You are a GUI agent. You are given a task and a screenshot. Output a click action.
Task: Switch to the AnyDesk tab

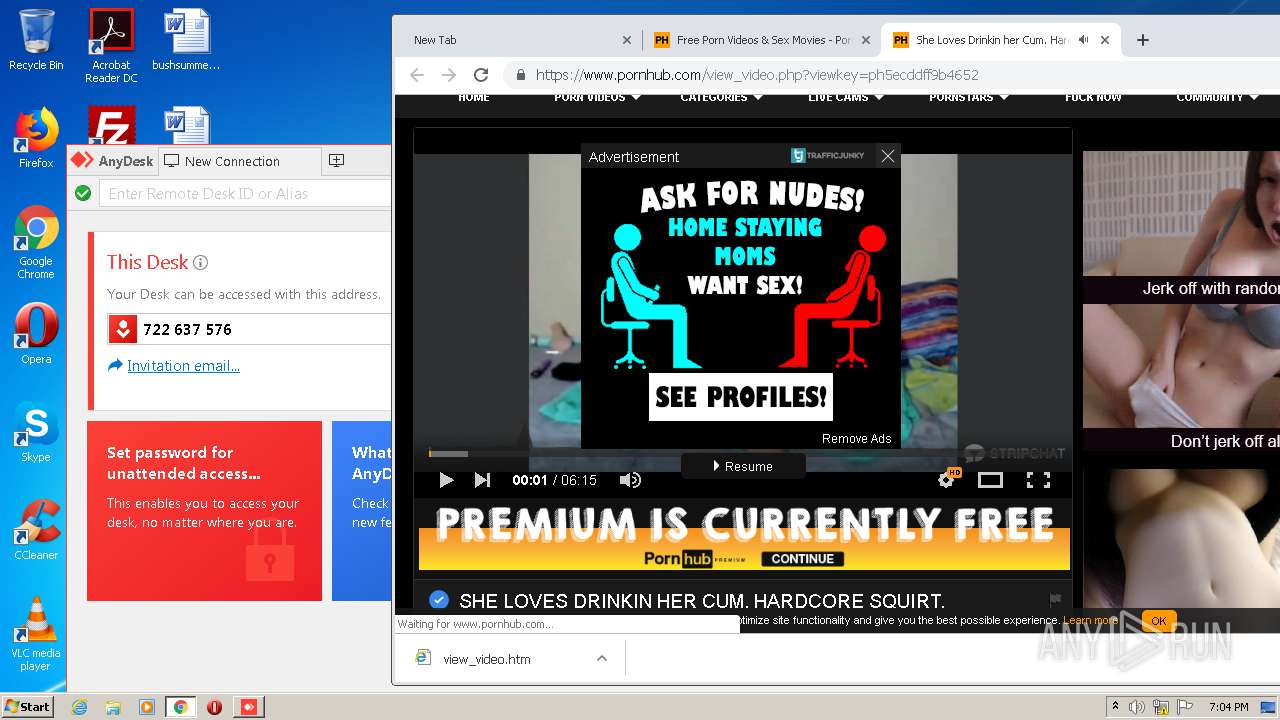tap(112, 161)
